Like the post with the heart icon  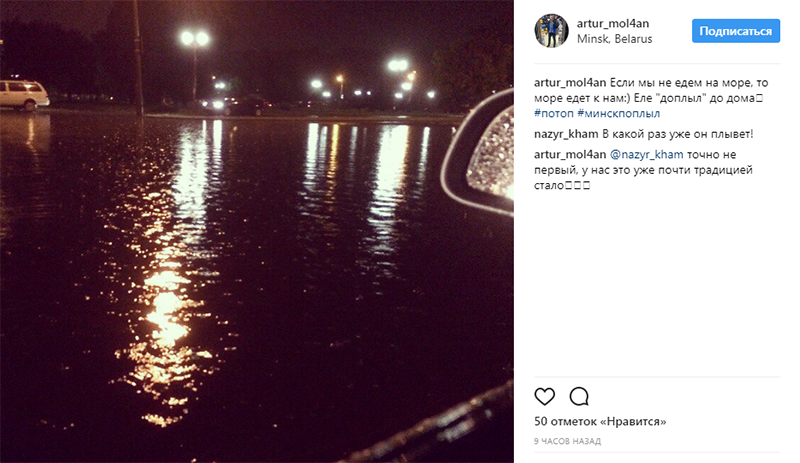[x=544, y=396]
